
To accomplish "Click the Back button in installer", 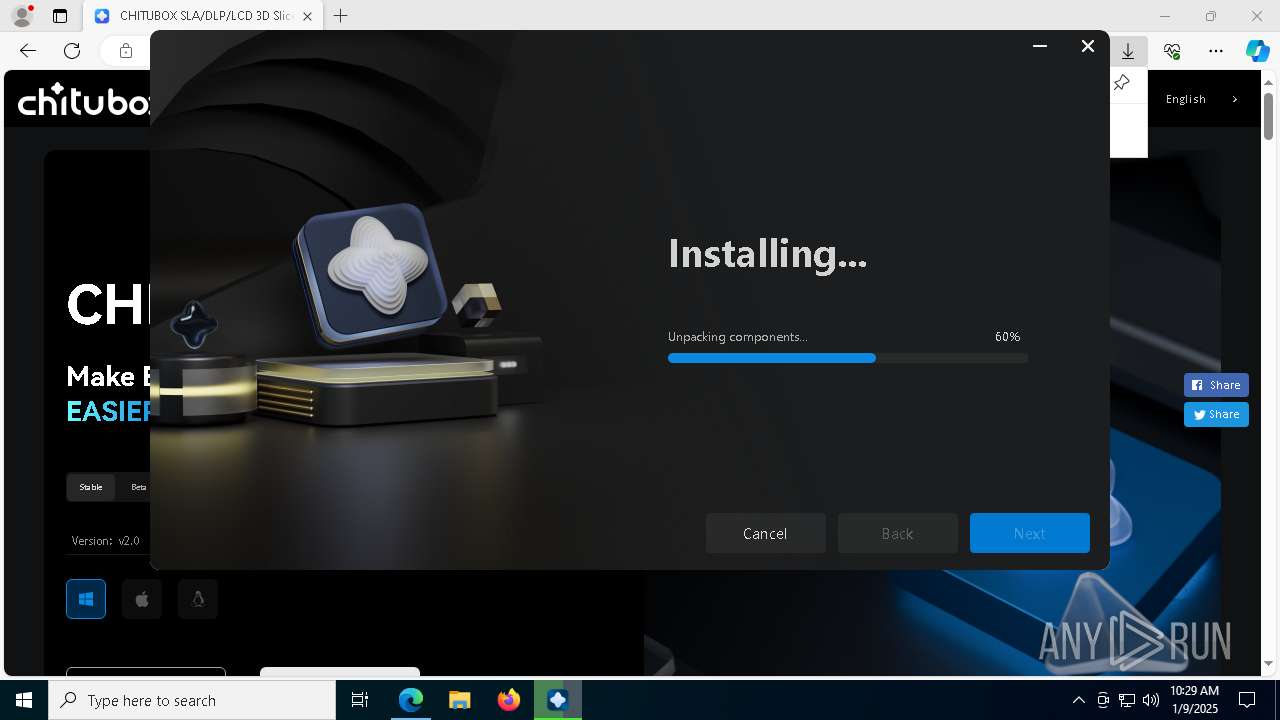I will (897, 533).
